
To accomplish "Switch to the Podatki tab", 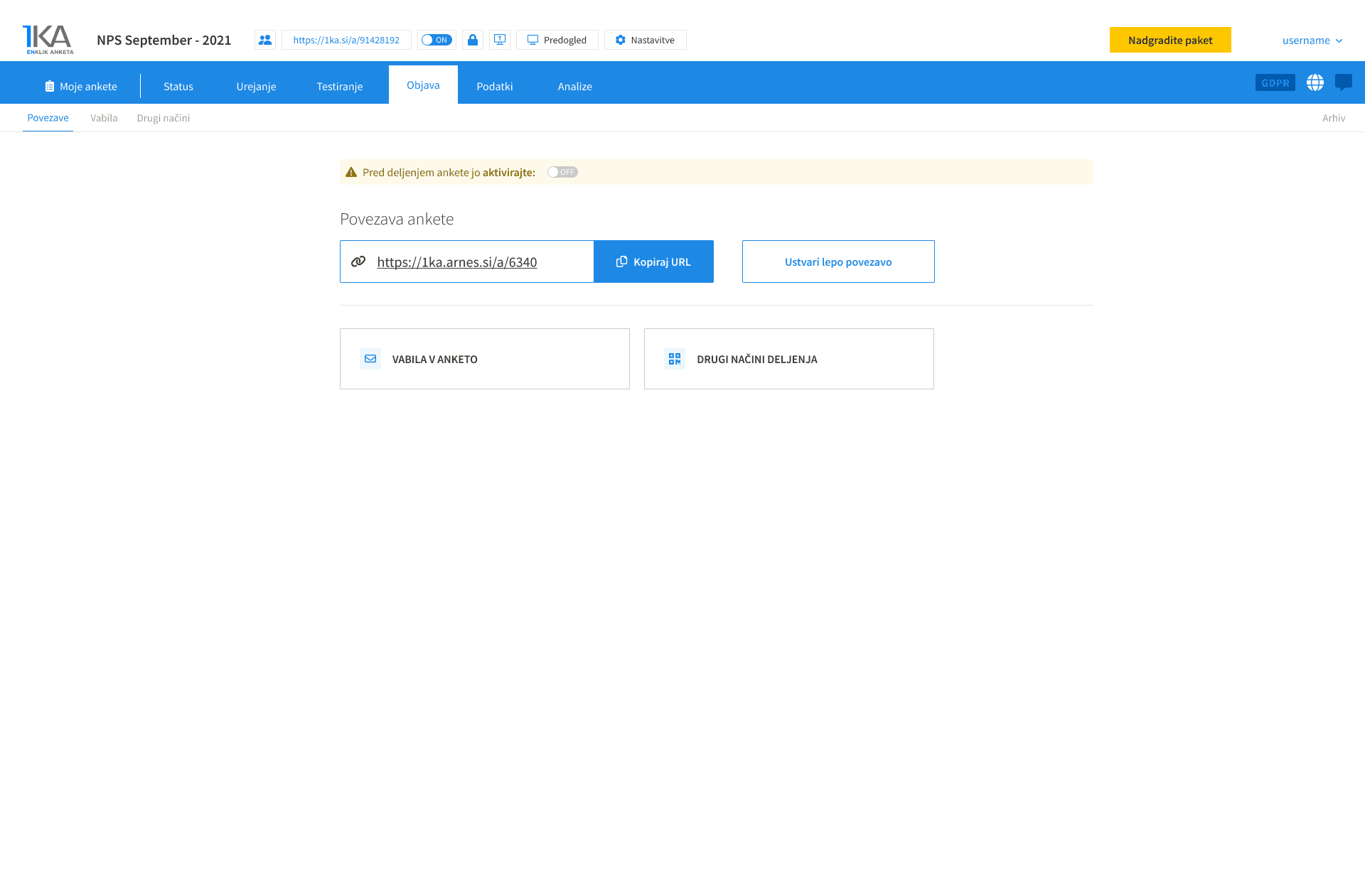I will pyautogui.click(x=495, y=86).
